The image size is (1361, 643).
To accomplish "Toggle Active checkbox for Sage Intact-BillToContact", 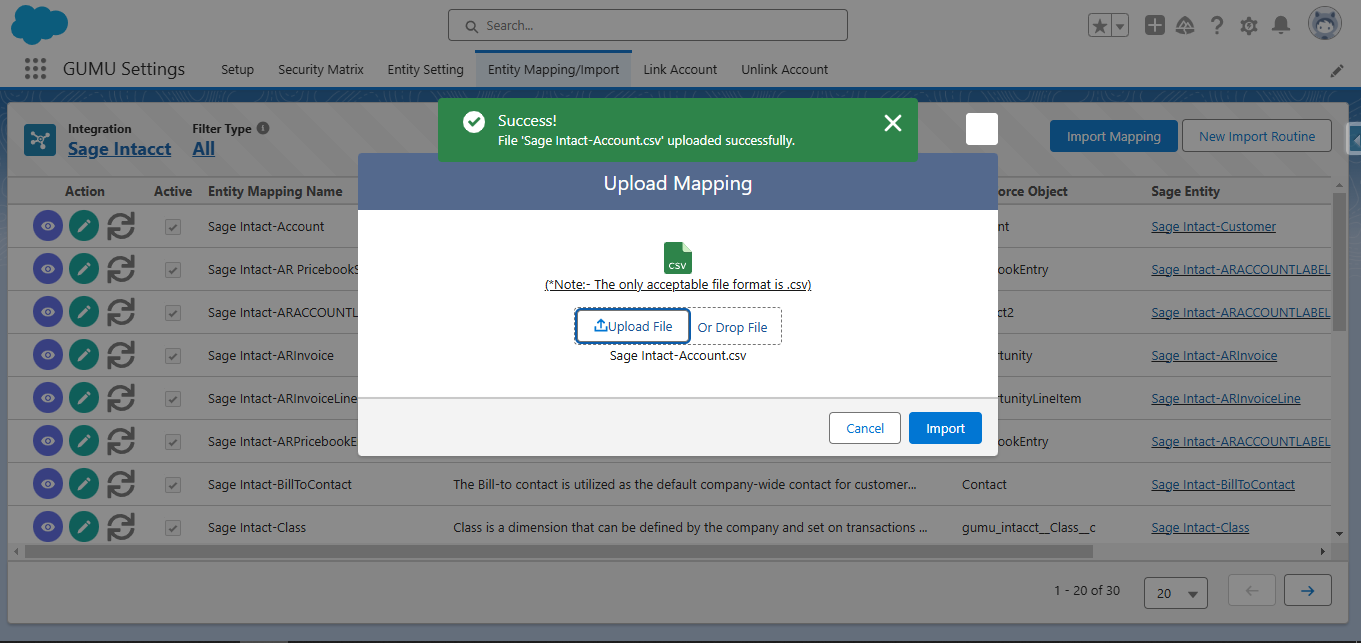I will (173, 485).
